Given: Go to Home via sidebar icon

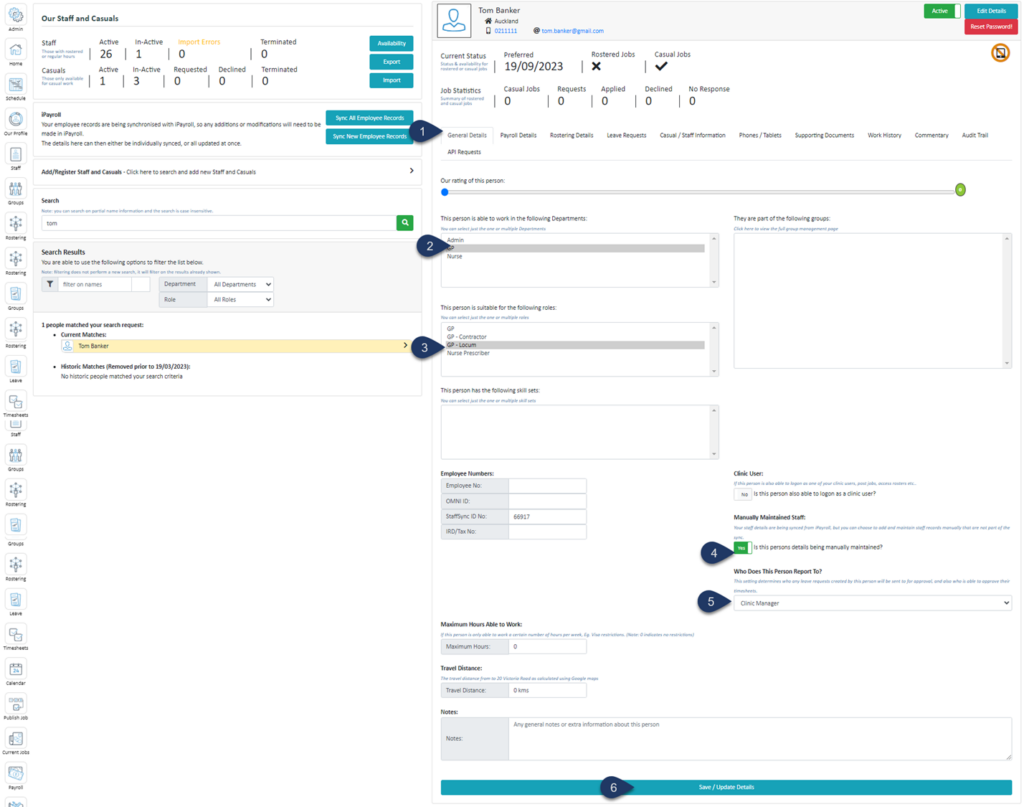Looking at the screenshot, I should pos(16,50).
